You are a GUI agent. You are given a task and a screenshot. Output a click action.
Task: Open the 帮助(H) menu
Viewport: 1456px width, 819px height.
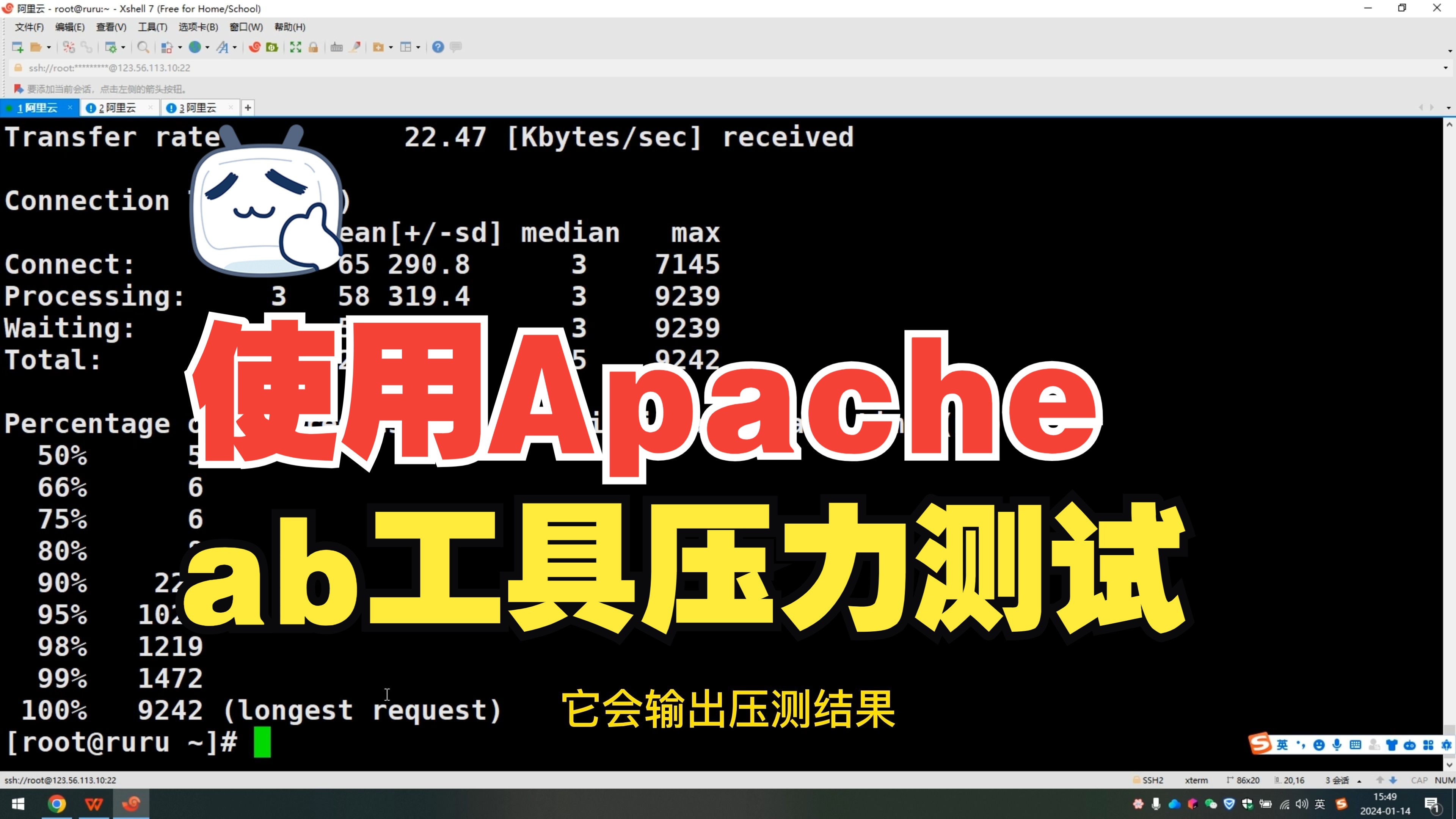[289, 27]
